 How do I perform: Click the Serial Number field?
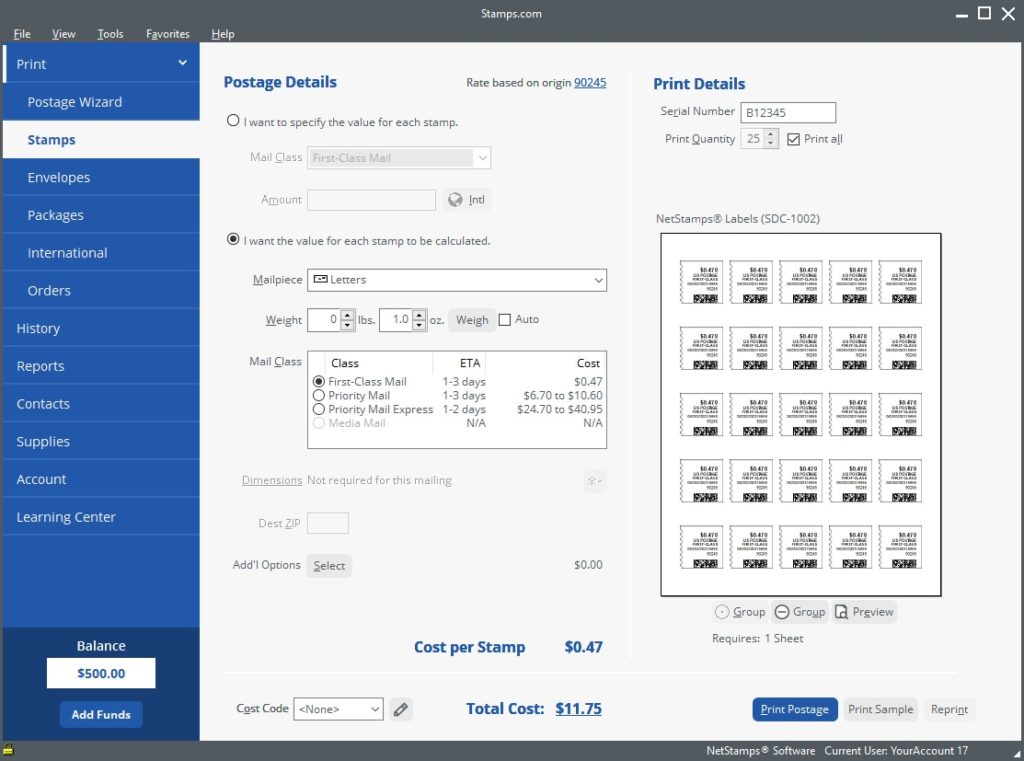[788, 112]
